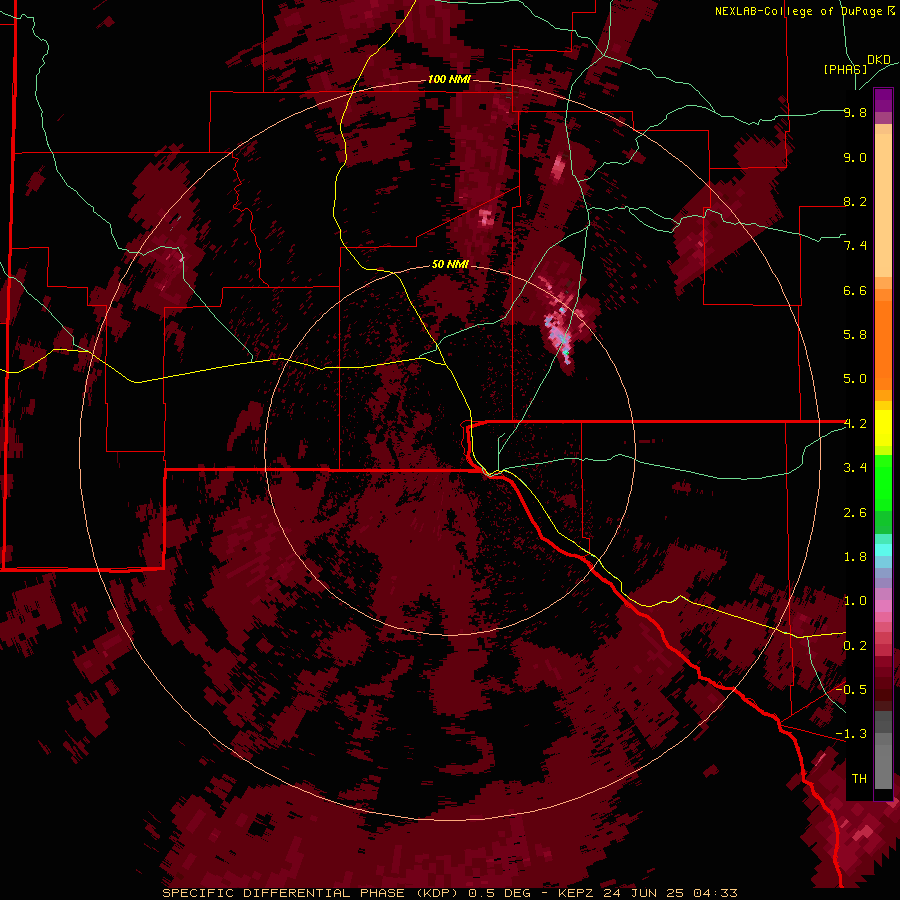This screenshot has height=900, width=900.
Task: Click the 3.4 value on the color scale
Action: click(x=855, y=468)
